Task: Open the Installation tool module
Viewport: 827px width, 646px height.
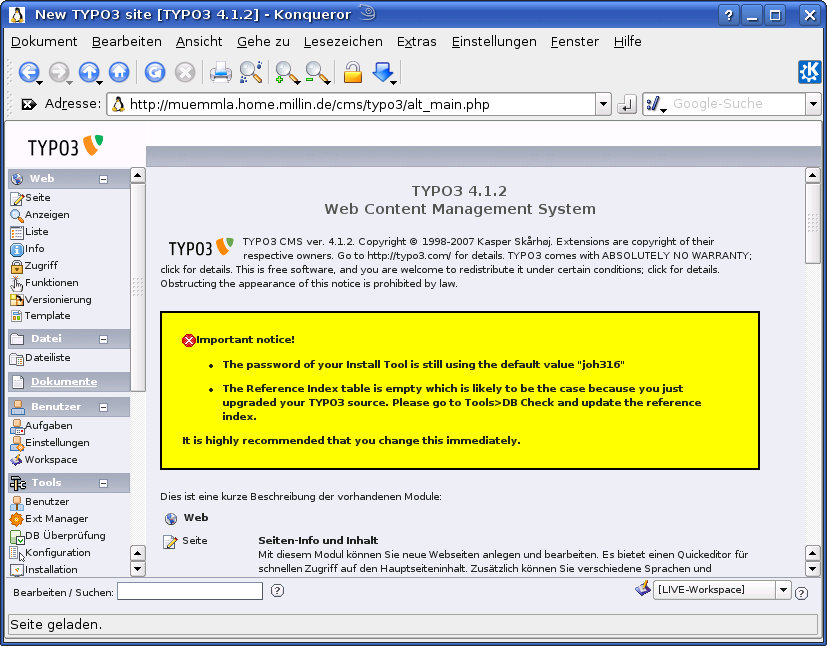Action: [44, 570]
